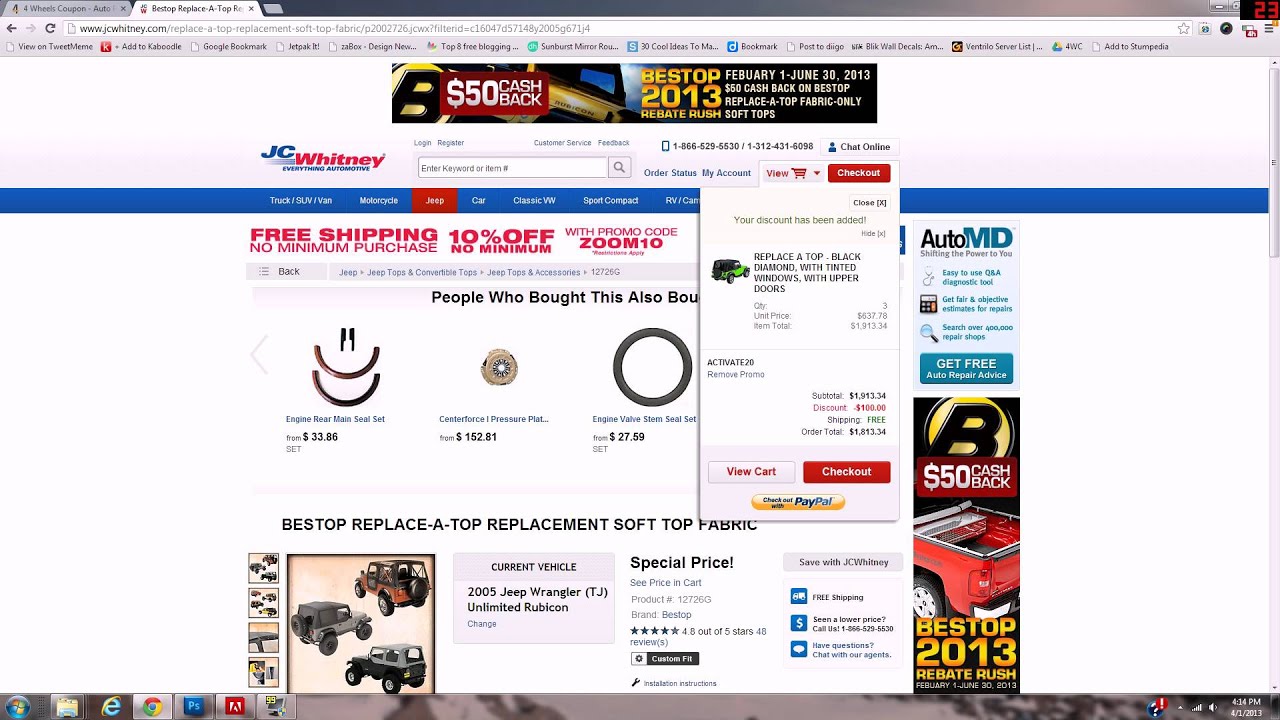Select third product thumbnail of soft top
The width and height of the screenshot is (1280, 720).
tap(264, 638)
